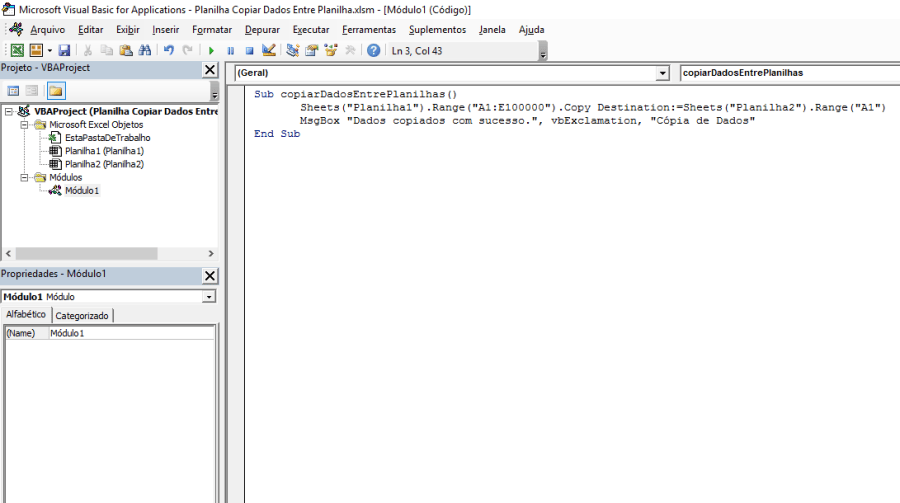Screen dimensions: 900x503
Task: Click the Toolbox icon
Action: [x=350, y=51]
